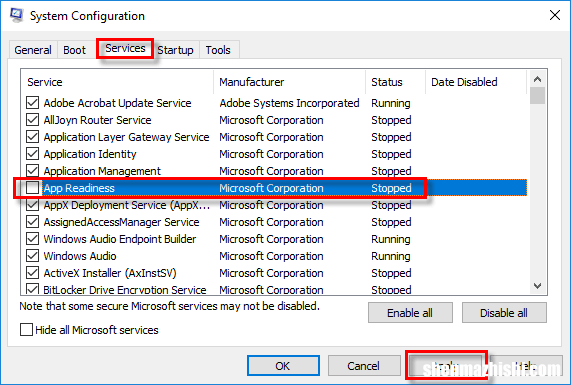Go to the Startup tab

coord(176,50)
